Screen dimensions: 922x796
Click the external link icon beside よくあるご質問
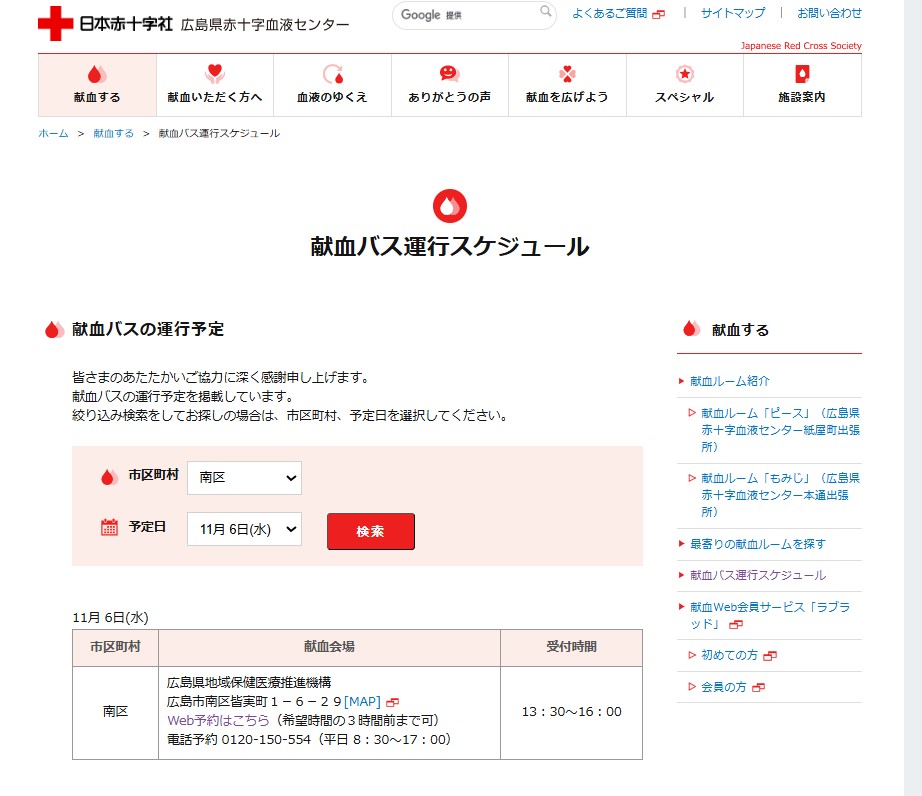click(659, 14)
